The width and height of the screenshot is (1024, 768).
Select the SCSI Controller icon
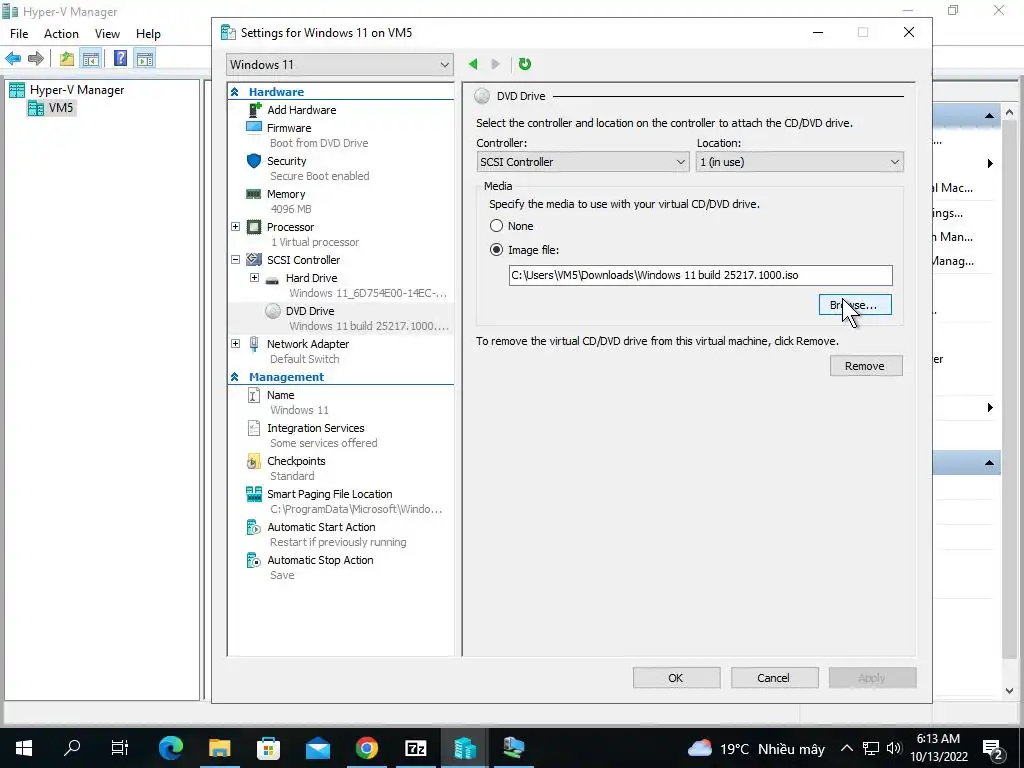coord(254,260)
